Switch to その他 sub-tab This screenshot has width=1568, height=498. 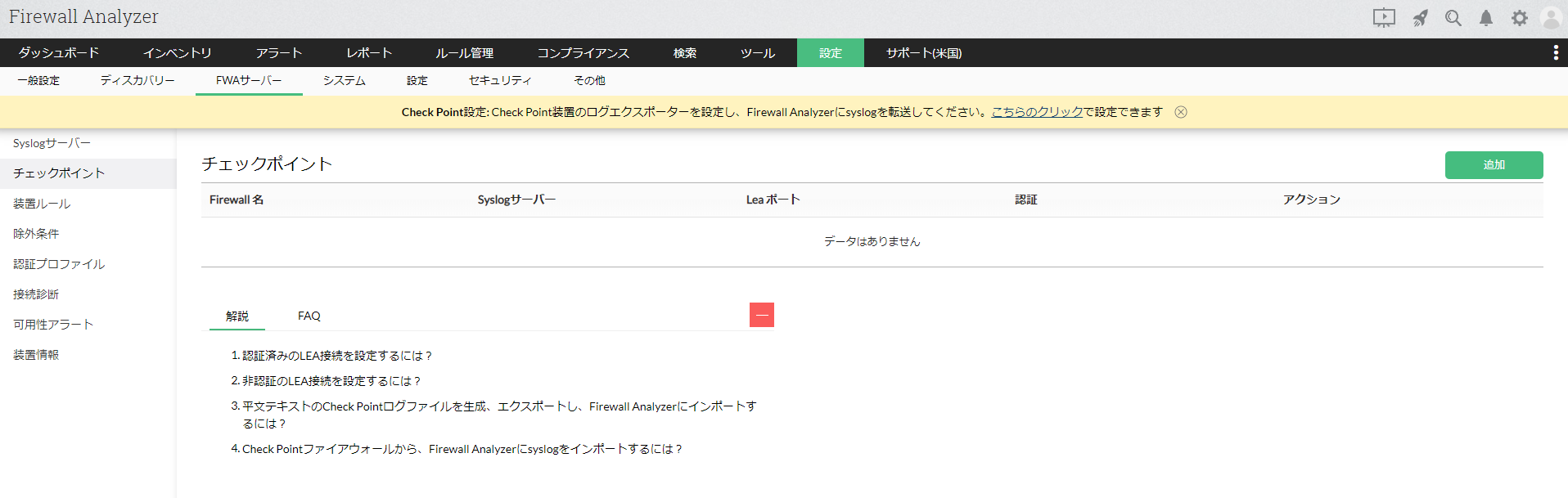pos(589,80)
